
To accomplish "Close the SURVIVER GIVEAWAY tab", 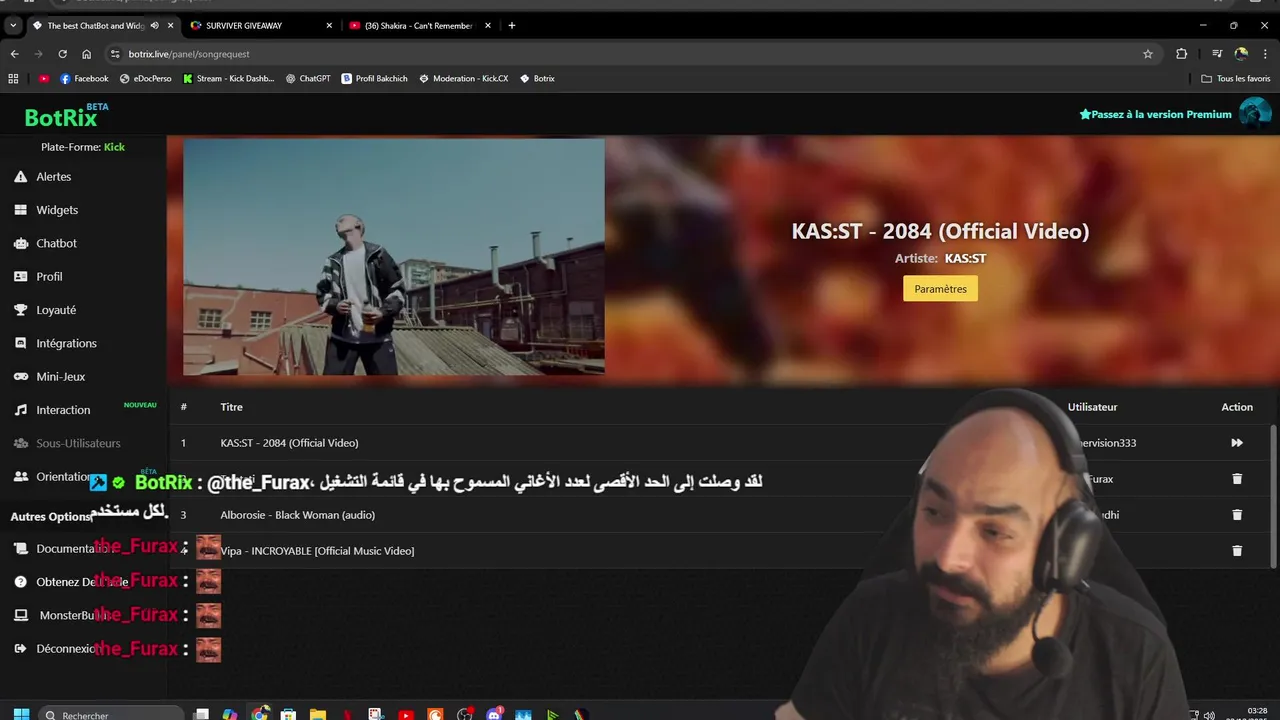I will point(329,25).
